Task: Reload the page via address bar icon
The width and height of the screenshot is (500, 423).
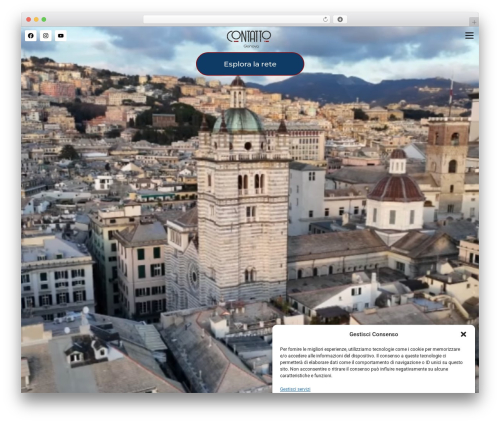Action: click(x=325, y=19)
